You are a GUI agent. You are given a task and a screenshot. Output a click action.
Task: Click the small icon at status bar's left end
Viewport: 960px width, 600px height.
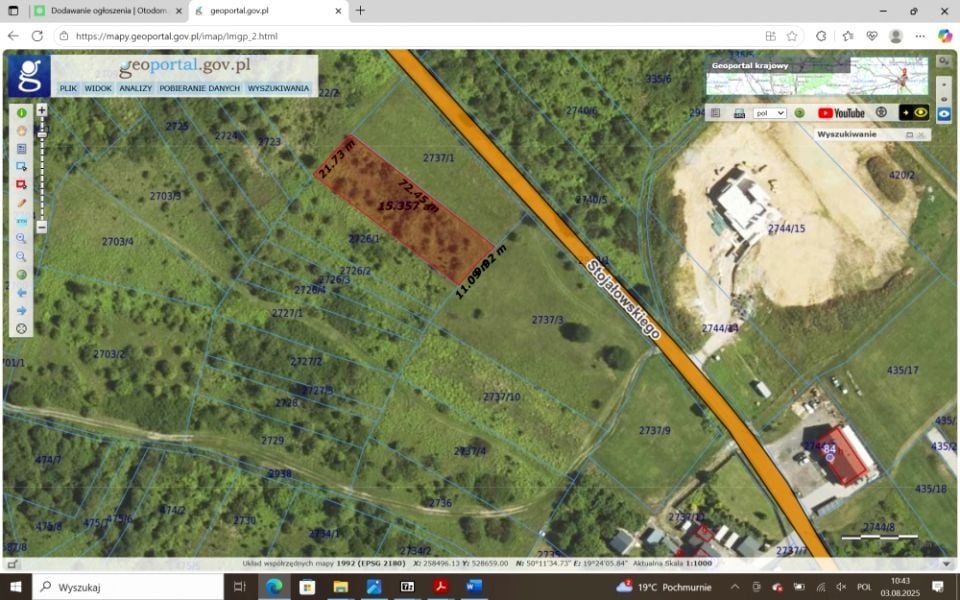coord(12,564)
